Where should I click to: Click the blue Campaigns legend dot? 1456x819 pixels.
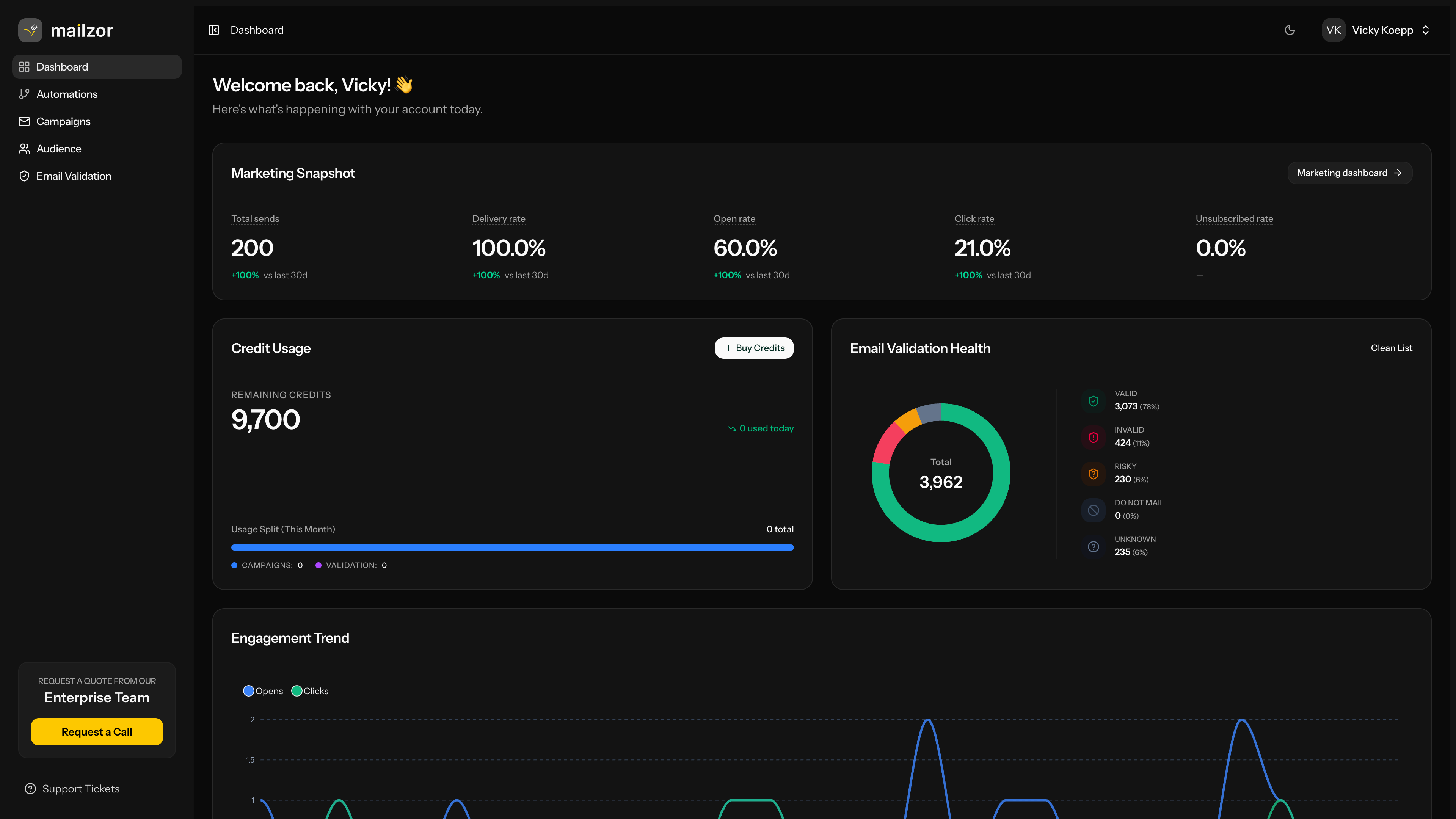tap(234, 565)
